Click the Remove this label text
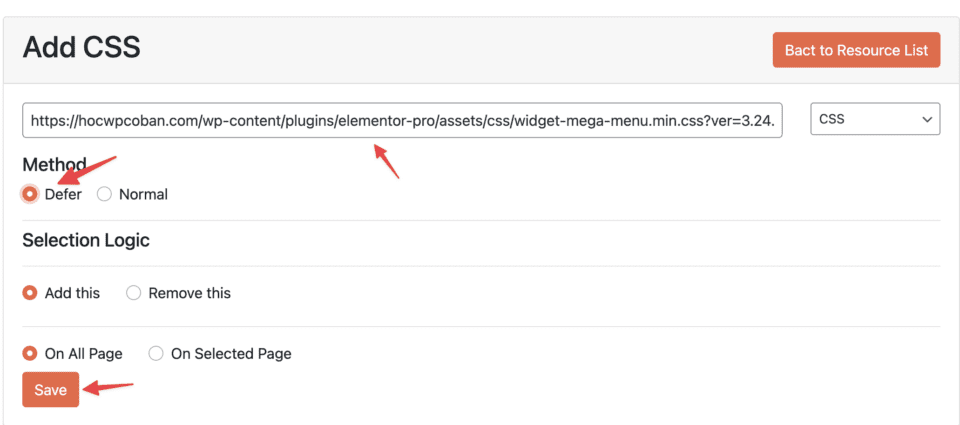This screenshot has height=425, width=960. pos(189,293)
